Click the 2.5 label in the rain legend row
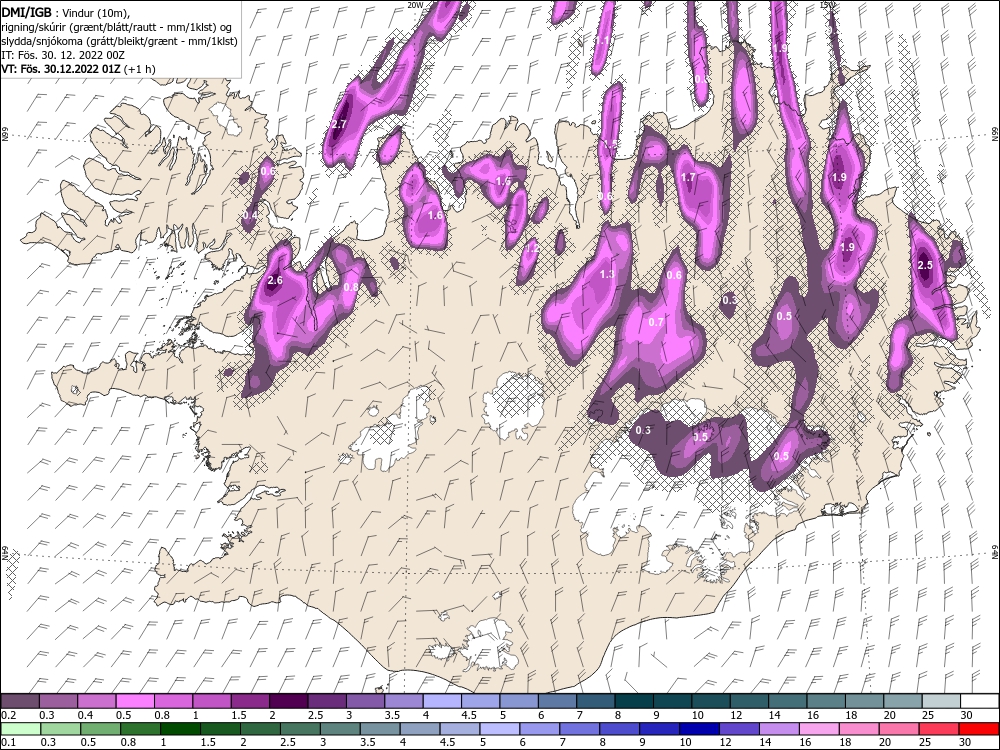The width and height of the screenshot is (1000, 750). (287, 742)
